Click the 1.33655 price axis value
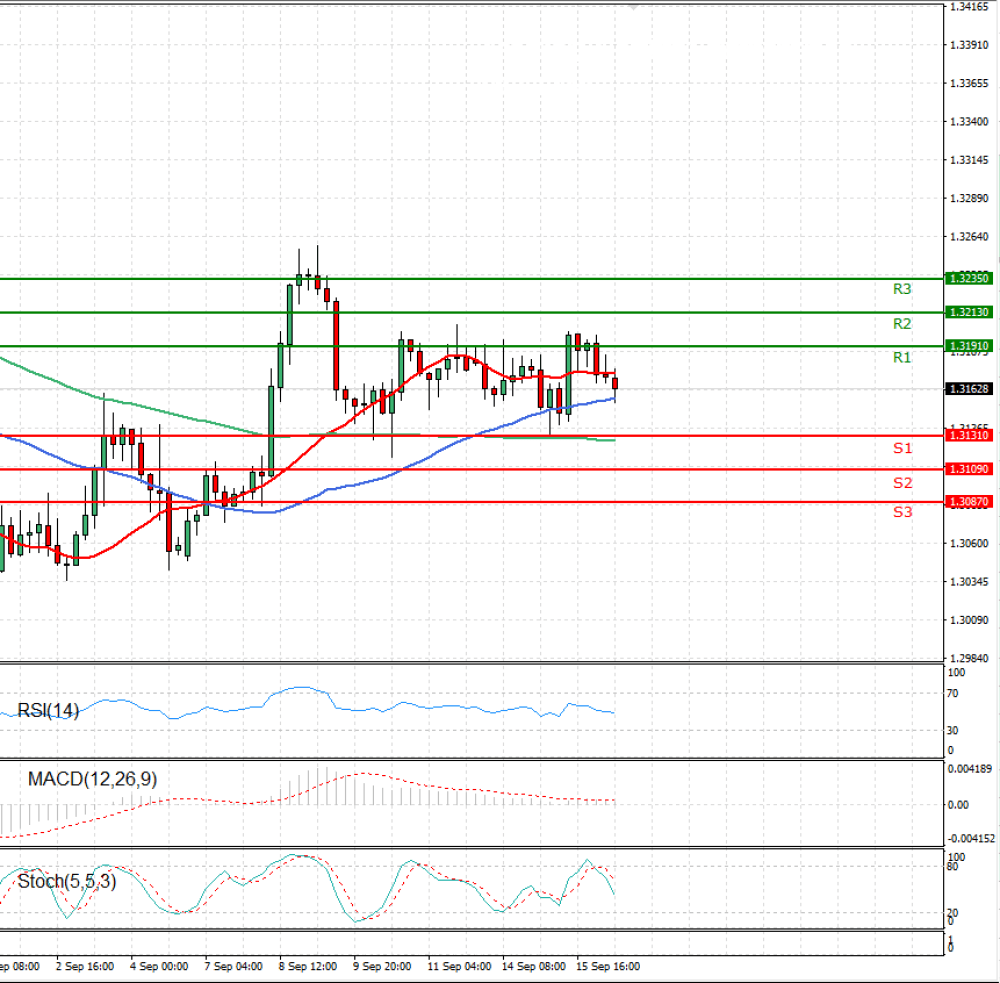1000x983 pixels. coord(969,83)
